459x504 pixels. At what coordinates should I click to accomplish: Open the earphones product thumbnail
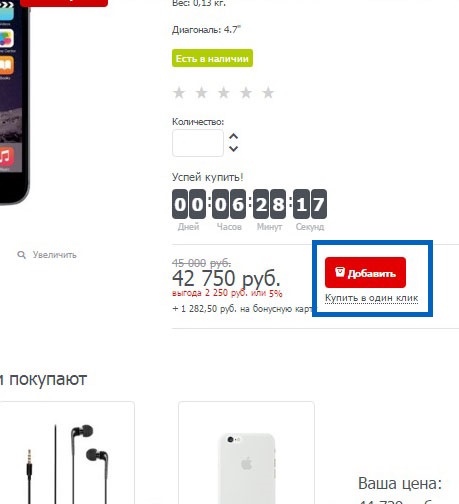[67, 453]
